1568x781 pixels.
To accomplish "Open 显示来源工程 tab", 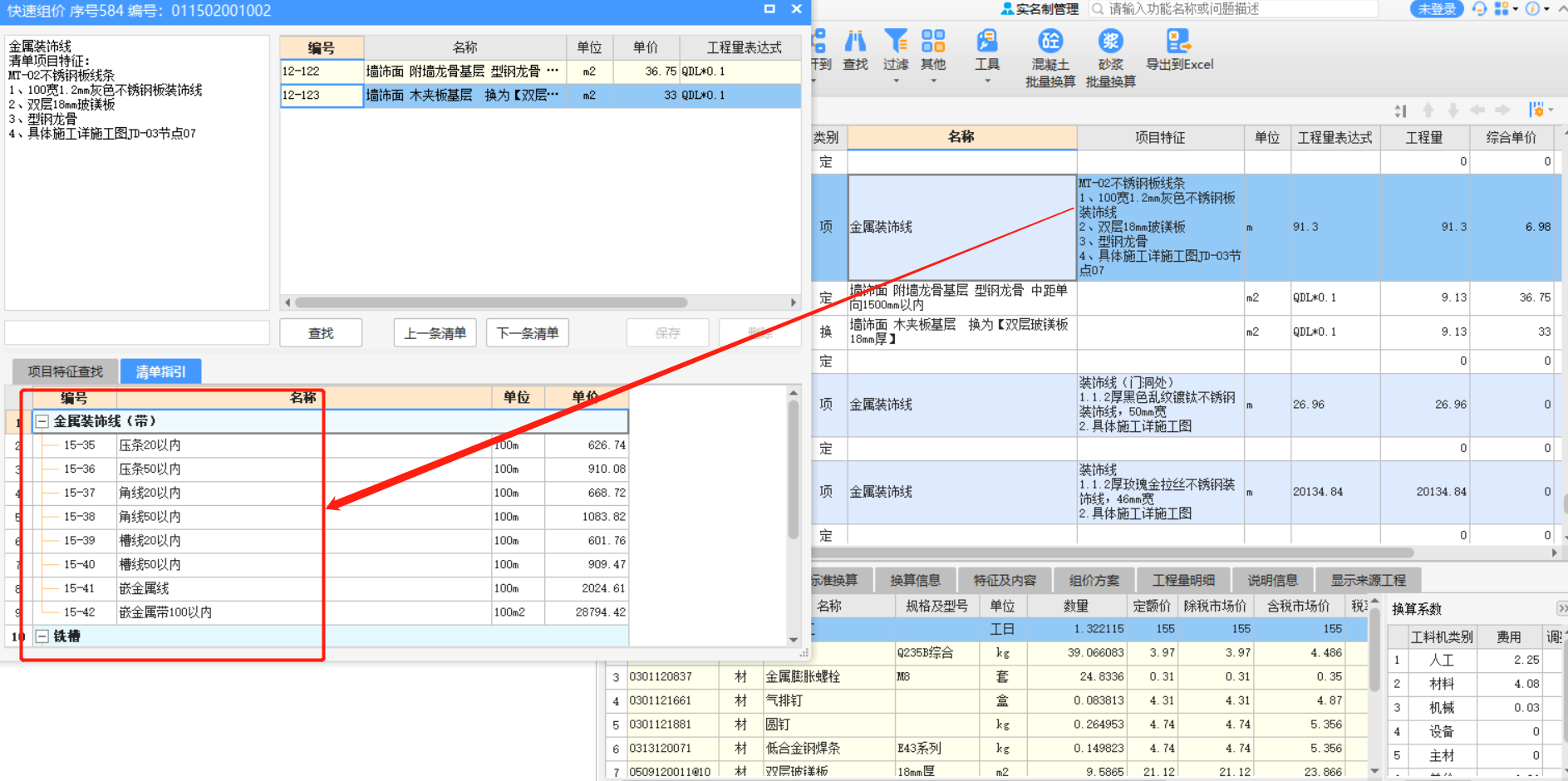I will (x=1368, y=580).
